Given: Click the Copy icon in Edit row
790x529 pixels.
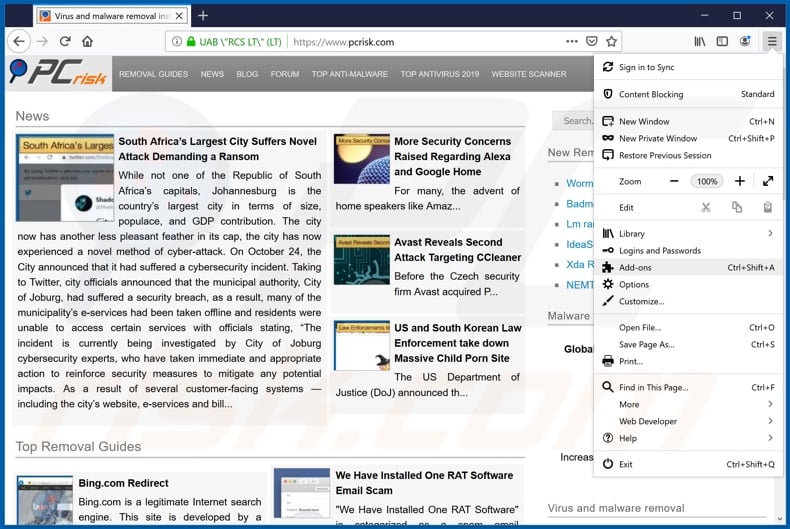Looking at the screenshot, I should coord(737,208).
